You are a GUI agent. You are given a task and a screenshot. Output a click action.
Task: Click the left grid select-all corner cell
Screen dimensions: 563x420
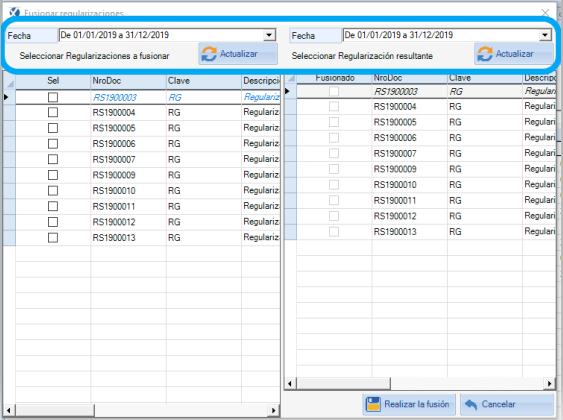click(9, 82)
